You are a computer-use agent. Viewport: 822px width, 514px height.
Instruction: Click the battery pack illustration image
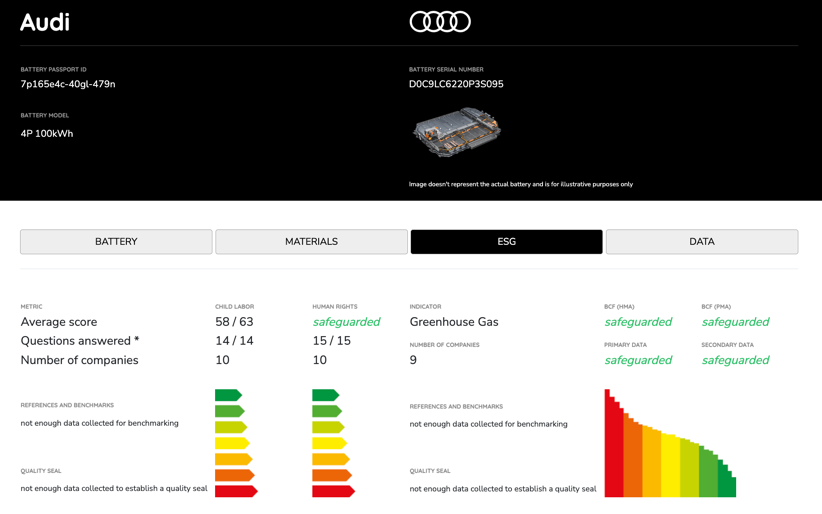coord(456,132)
